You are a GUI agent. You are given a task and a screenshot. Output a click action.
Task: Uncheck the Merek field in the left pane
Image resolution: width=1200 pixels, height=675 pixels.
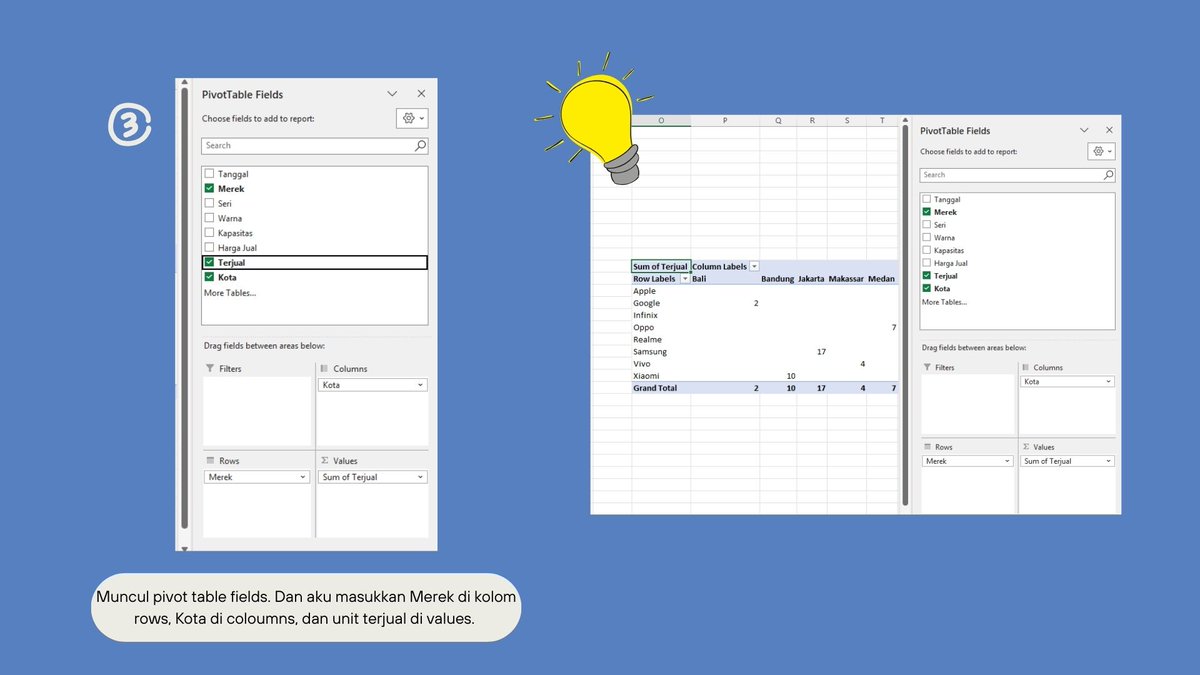209,188
